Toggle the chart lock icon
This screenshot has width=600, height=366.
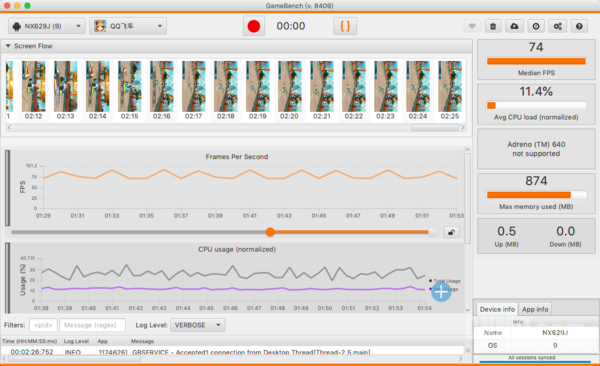(x=452, y=232)
